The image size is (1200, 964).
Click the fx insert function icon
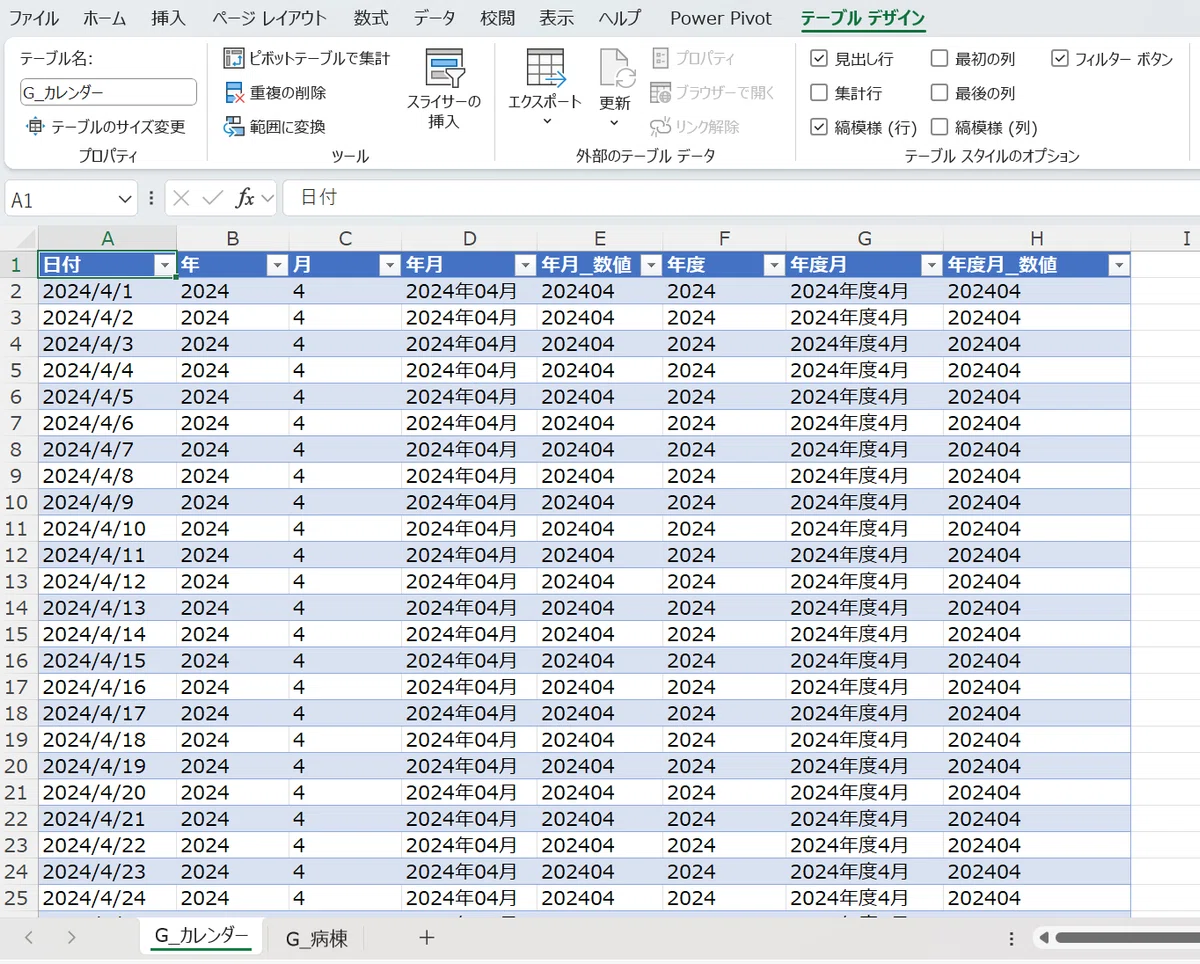[245, 198]
